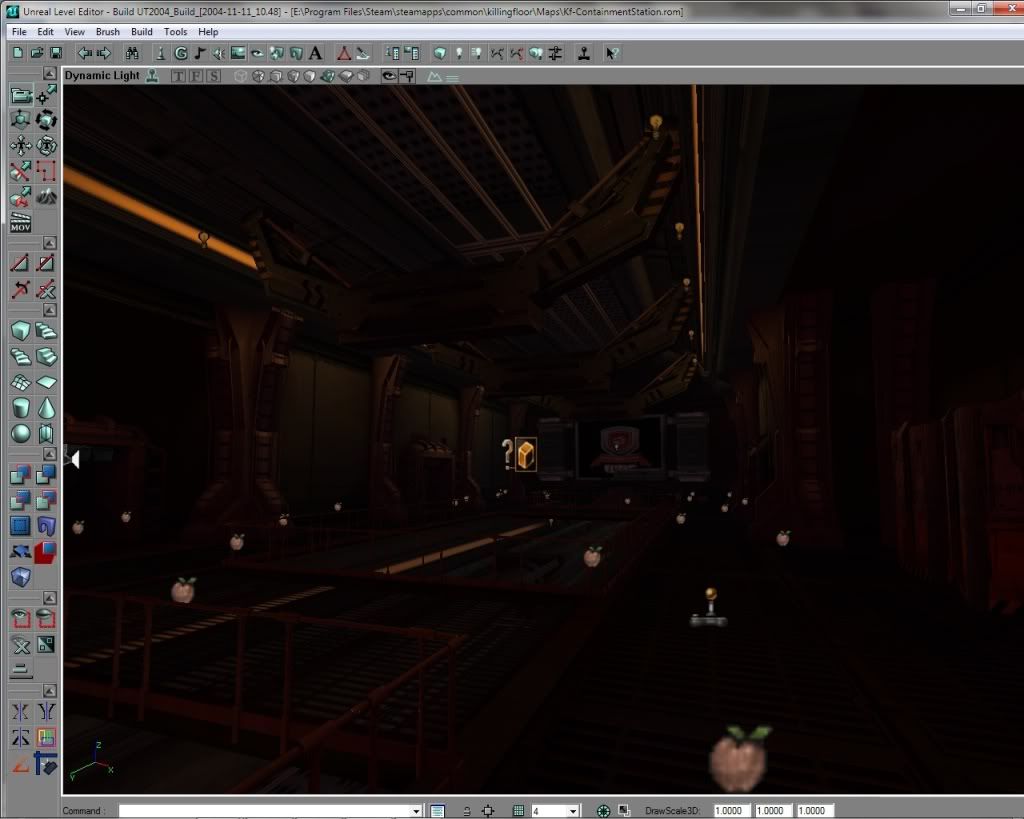The width and height of the screenshot is (1024, 819).
Task: Open the Build menu
Action: click(142, 32)
